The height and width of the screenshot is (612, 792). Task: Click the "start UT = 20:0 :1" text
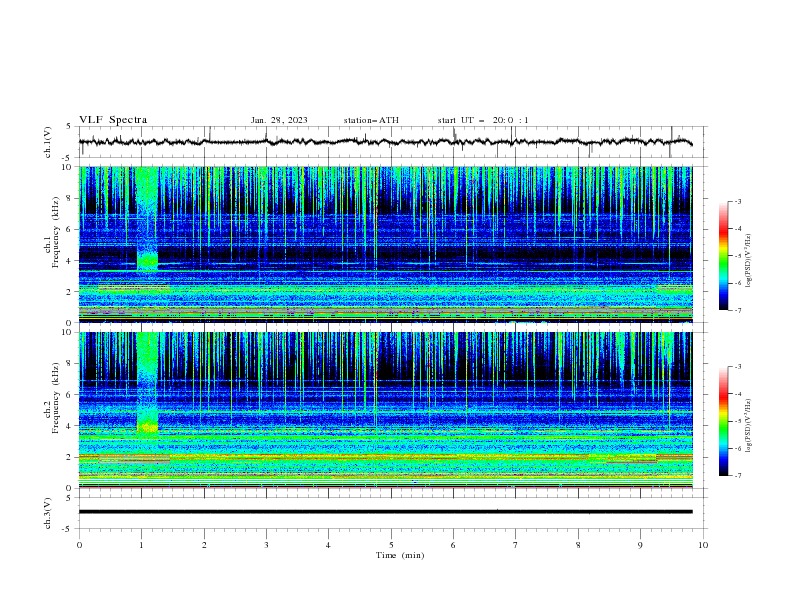click(x=483, y=120)
